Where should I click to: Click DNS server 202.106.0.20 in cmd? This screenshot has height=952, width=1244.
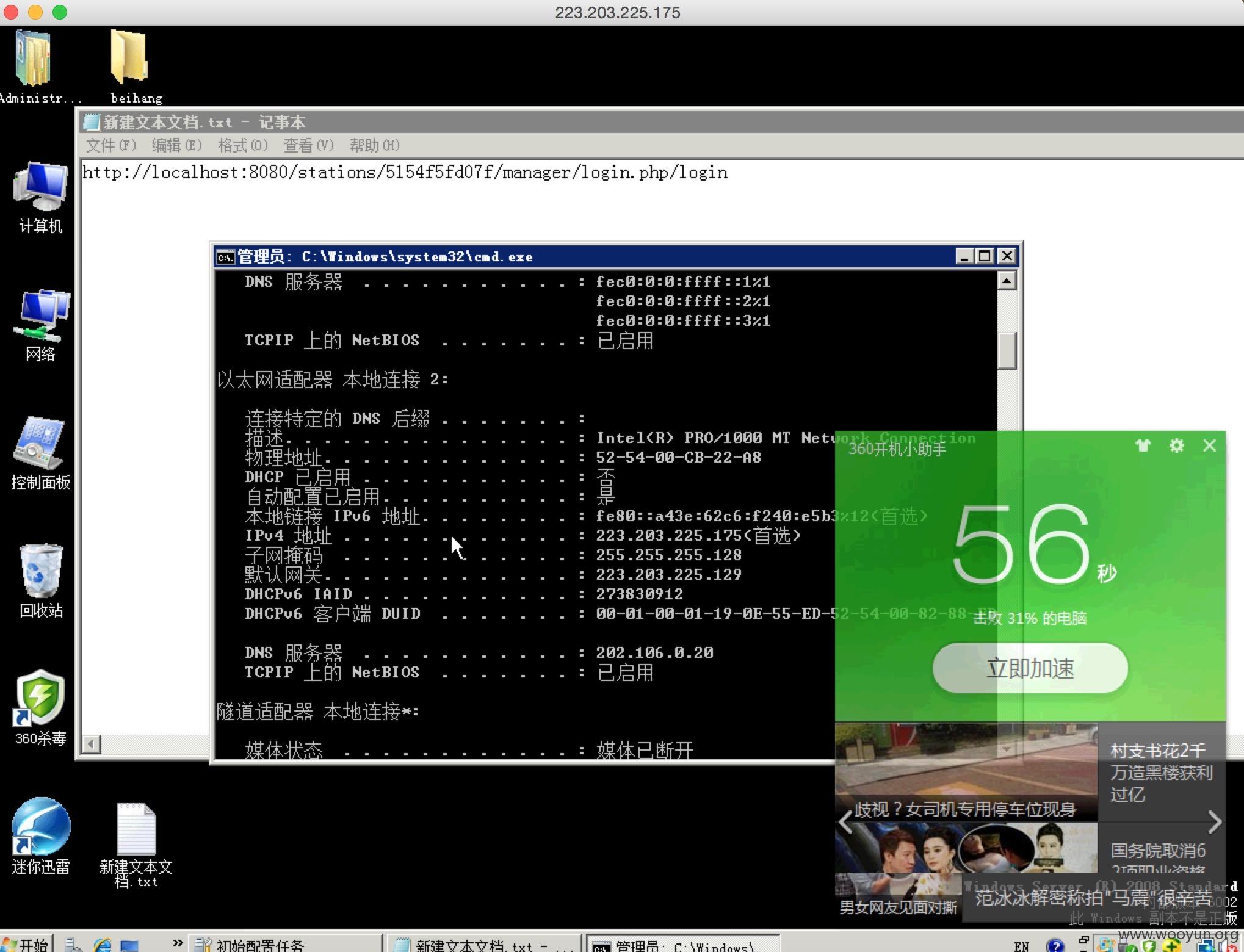[x=654, y=652]
